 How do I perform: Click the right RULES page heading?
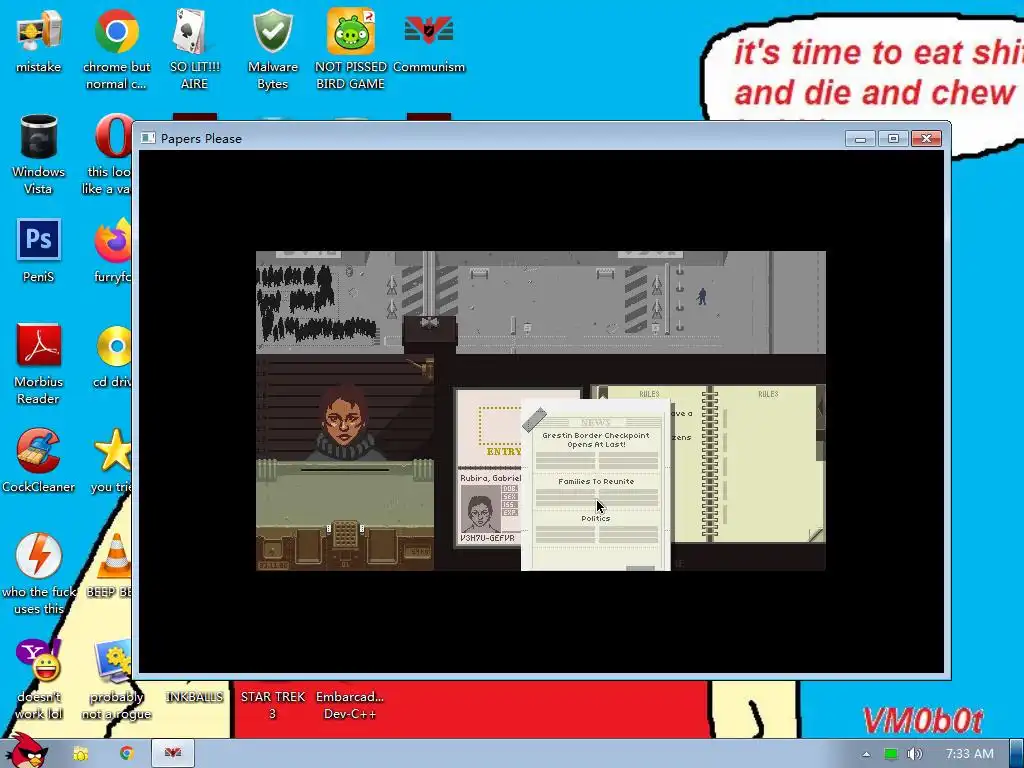(x=768, y=394)
